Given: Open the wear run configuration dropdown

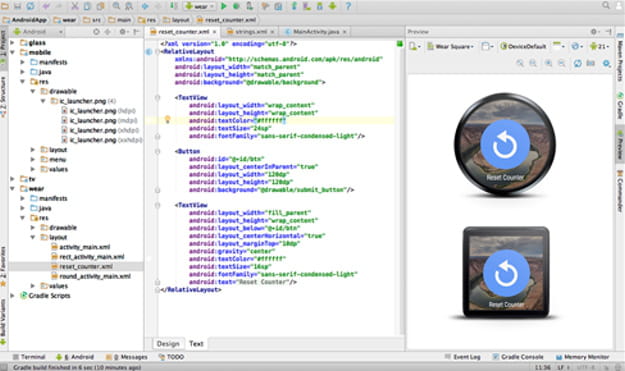Looking at the screenshot, I should coord(200,6).
